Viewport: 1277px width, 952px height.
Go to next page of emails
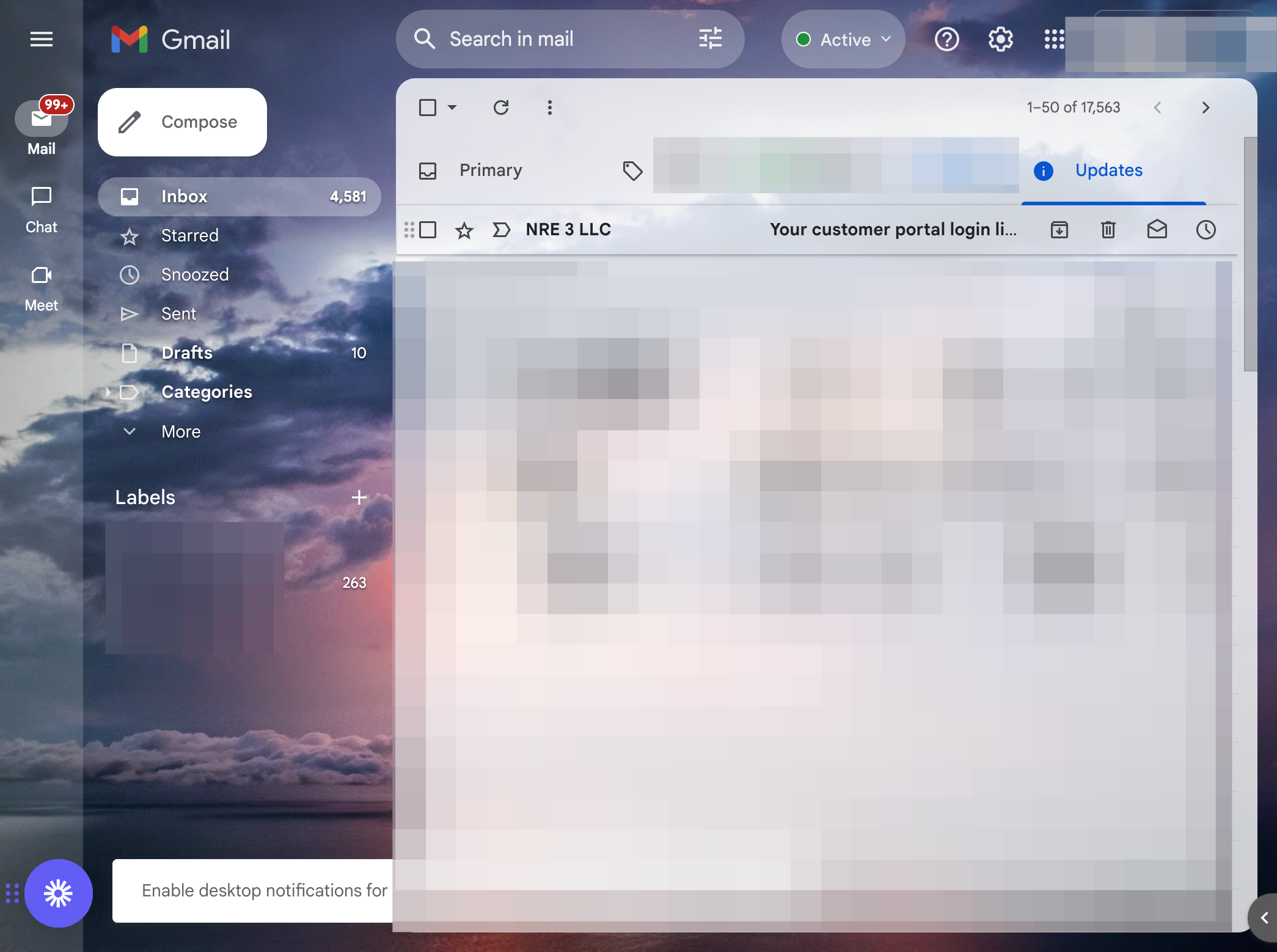pos(1206,108)
